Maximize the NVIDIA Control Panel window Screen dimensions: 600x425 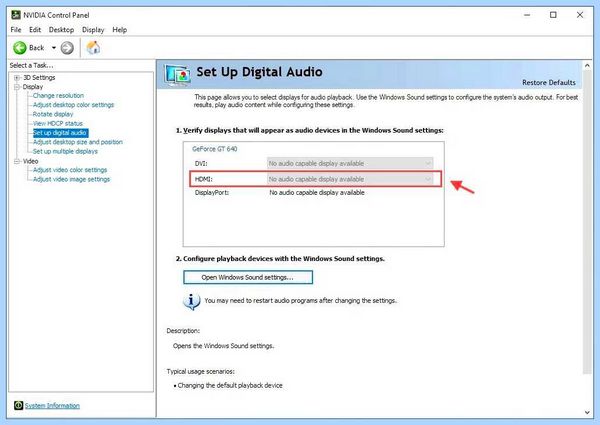tap(553, 15)
